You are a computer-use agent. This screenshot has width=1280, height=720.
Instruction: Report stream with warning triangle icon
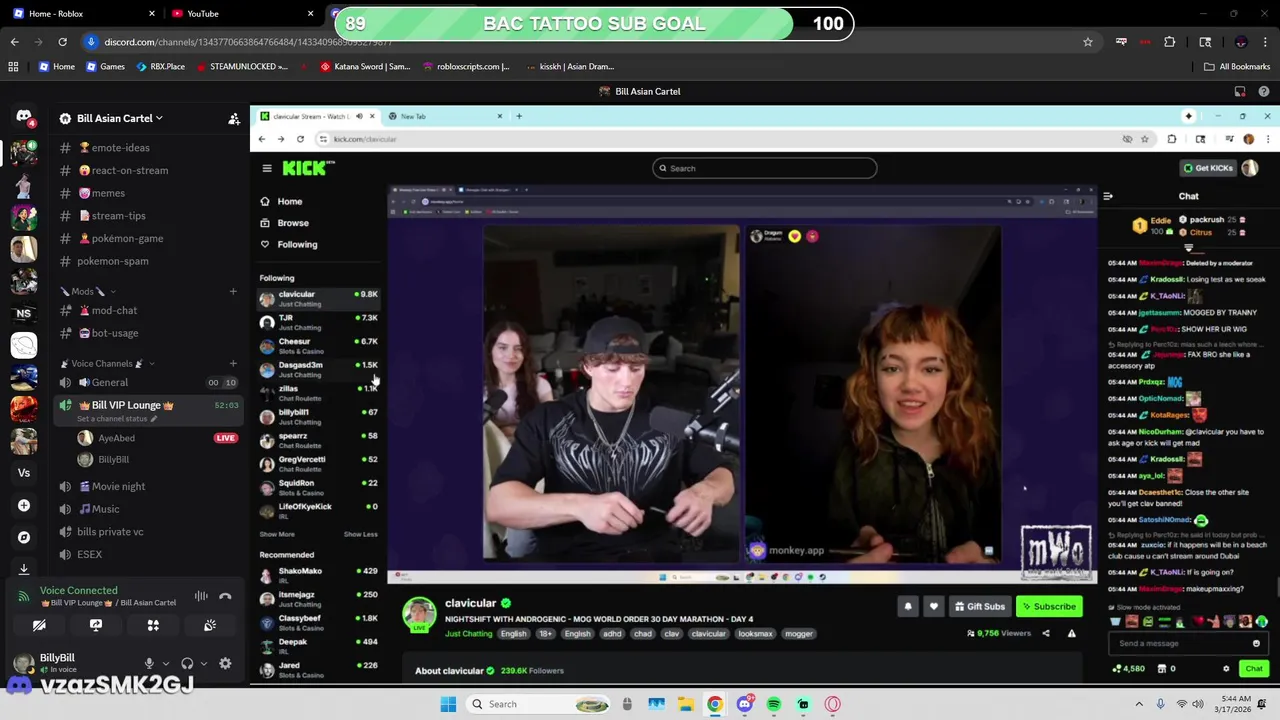coord(1072,633)
